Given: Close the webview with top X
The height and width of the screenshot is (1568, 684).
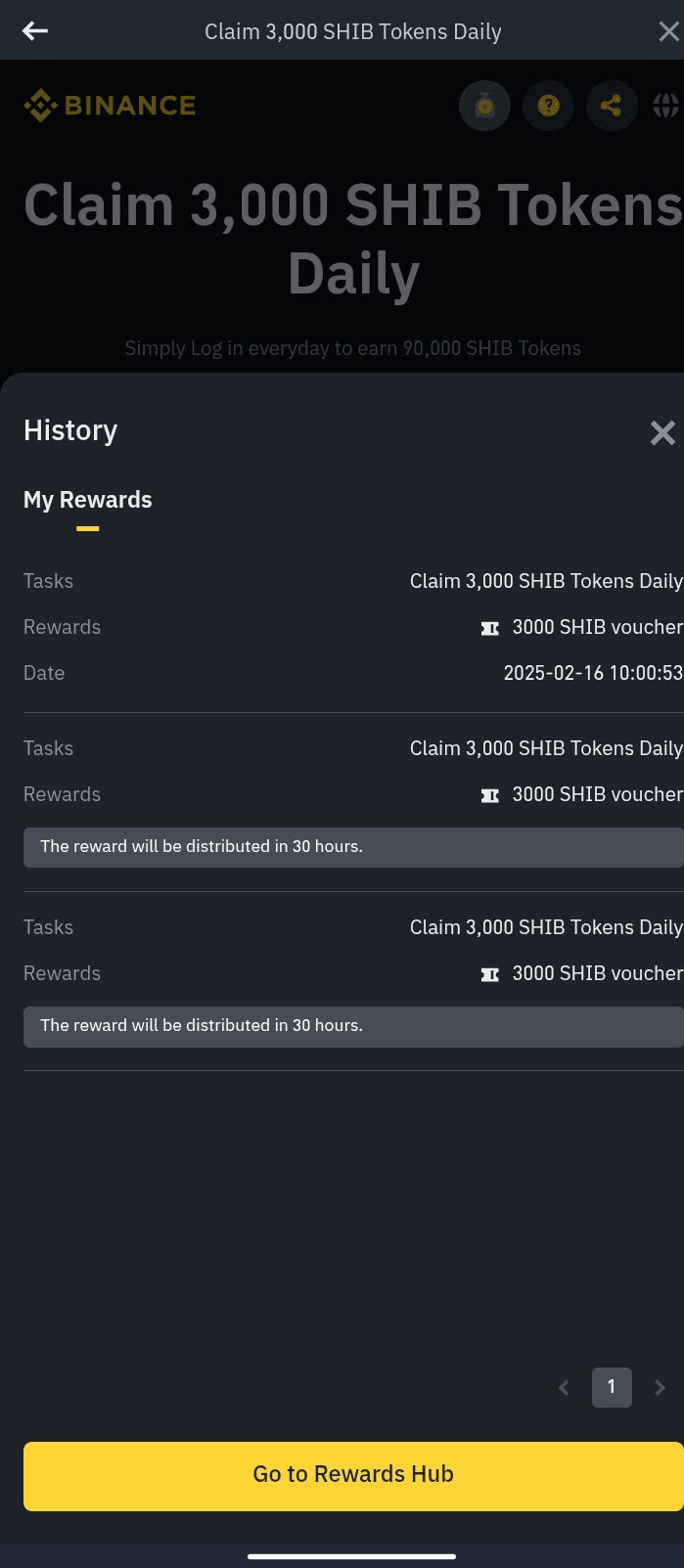Looking at the screenshot, I should click(668, 31).
